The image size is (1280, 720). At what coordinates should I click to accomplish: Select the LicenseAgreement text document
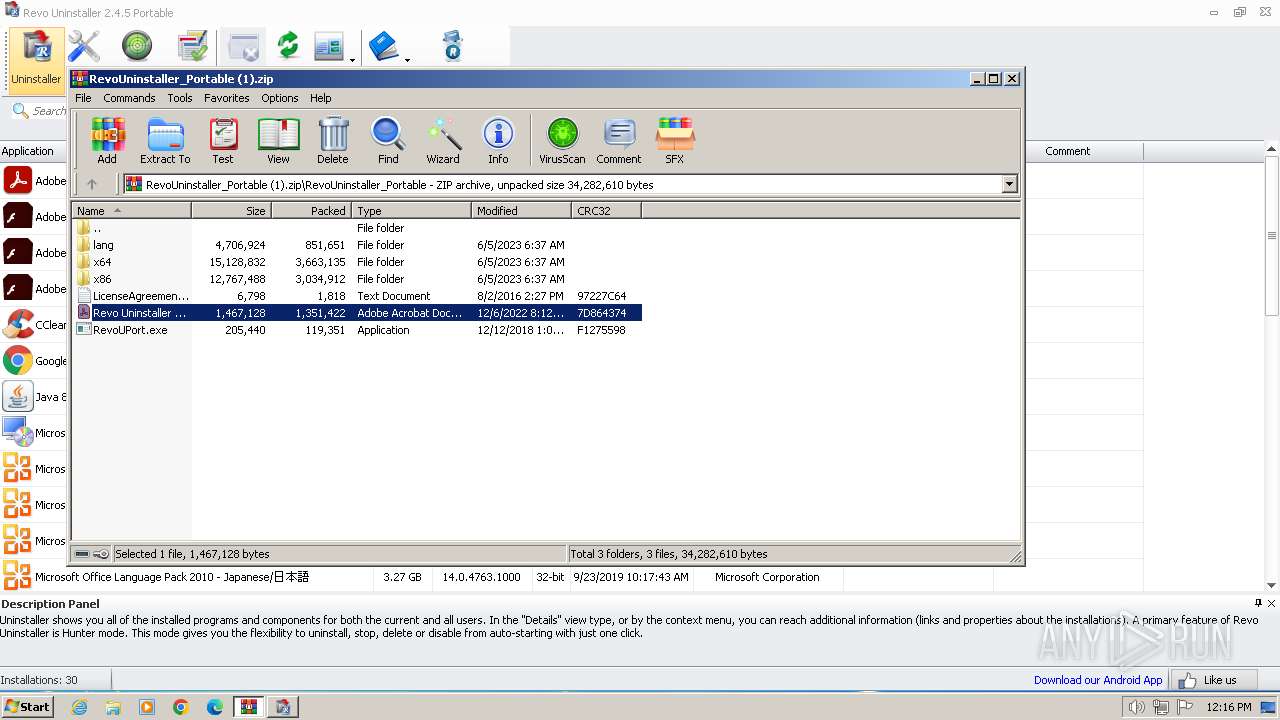356,296
